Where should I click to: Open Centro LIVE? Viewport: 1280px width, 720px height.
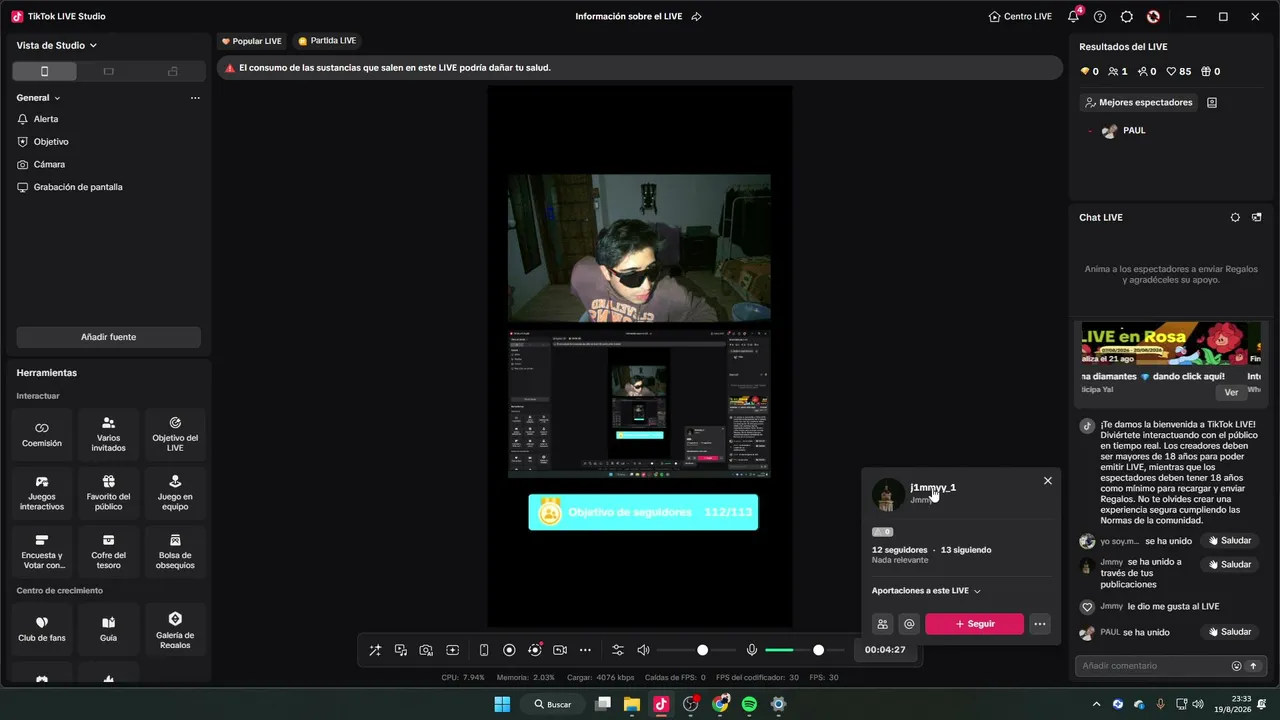(1020, 16)
